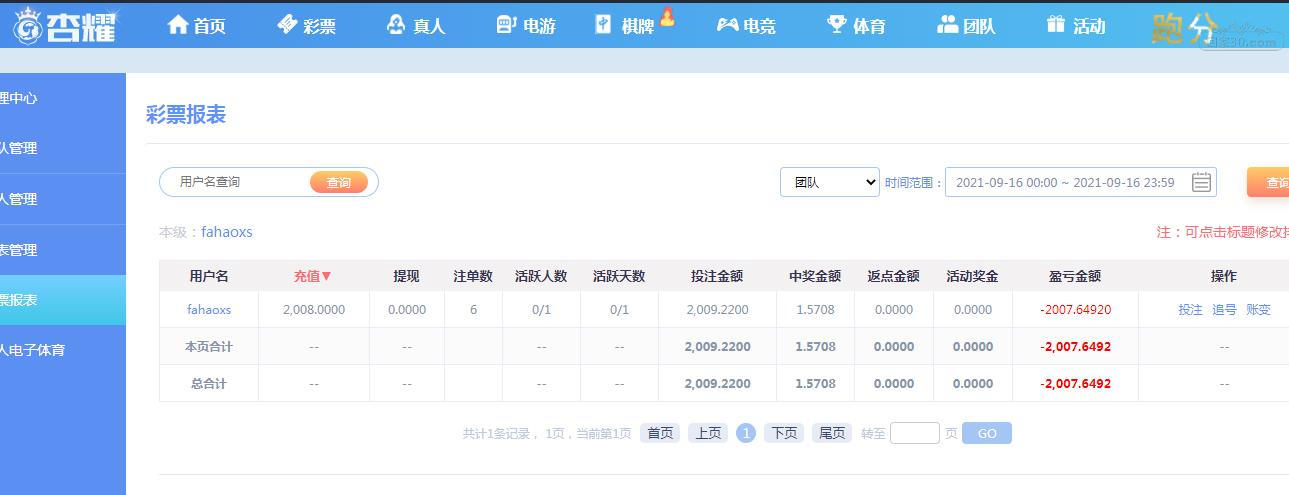
Task: Select page number 1 in pagination
Action: (746, 433)
